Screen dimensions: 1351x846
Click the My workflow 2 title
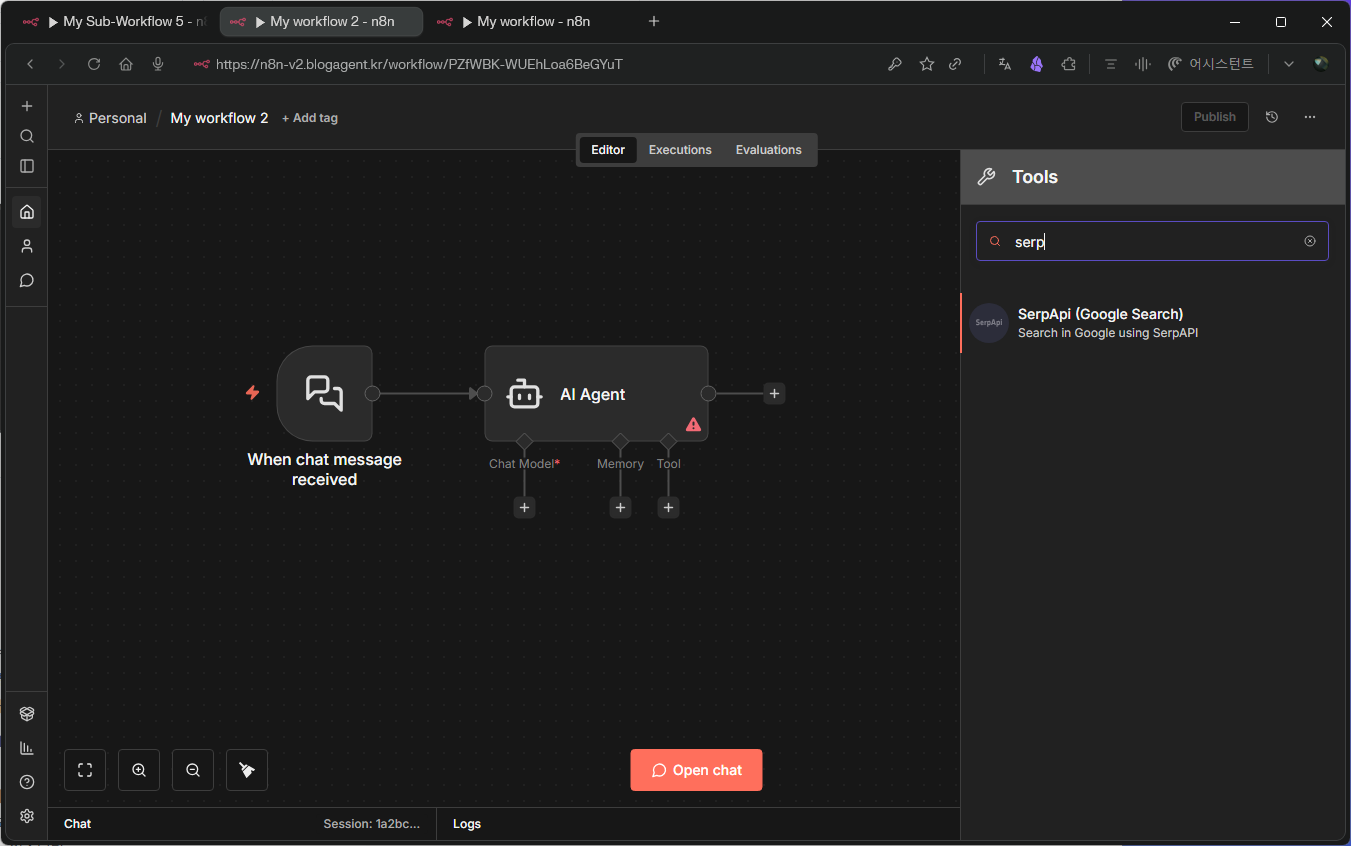pyautogui.click(x=219, y=118)
